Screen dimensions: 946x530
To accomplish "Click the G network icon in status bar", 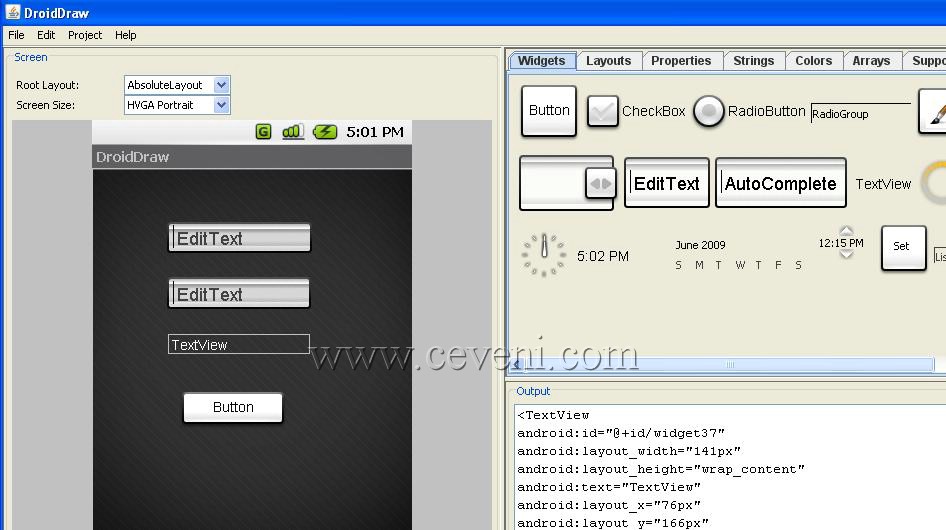I will [x=264, y=132].
